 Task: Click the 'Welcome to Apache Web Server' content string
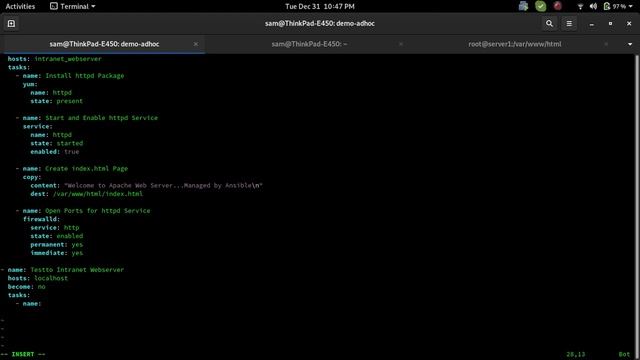(163, 186)
